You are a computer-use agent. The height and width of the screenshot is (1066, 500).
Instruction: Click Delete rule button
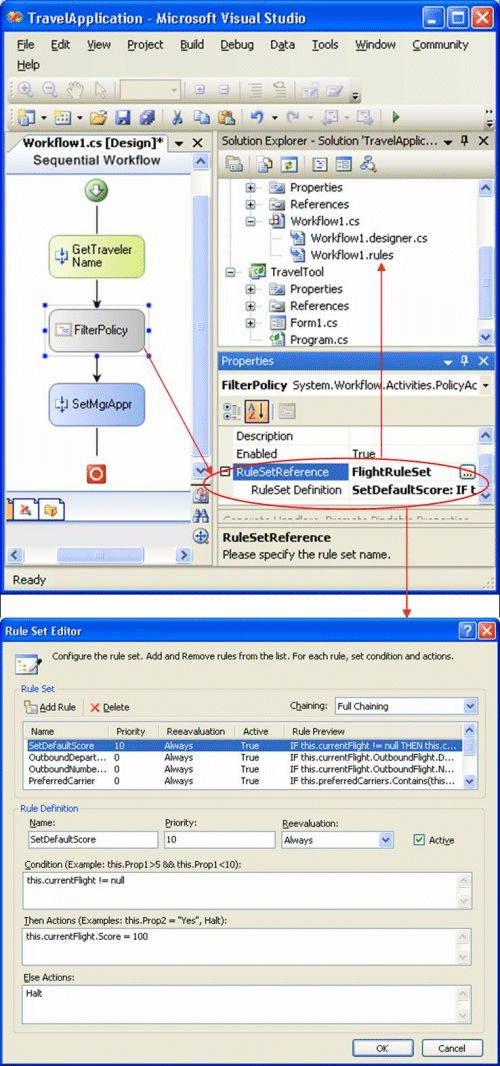point(110,707)
